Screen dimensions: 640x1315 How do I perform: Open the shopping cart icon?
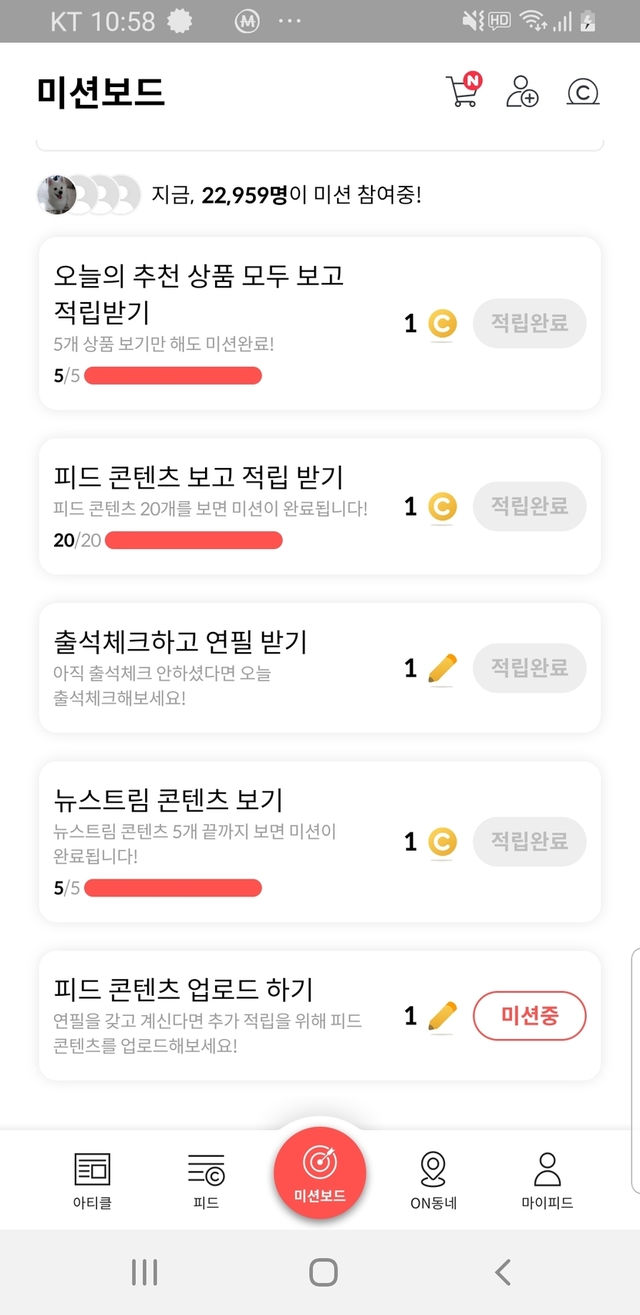[462, 91]
